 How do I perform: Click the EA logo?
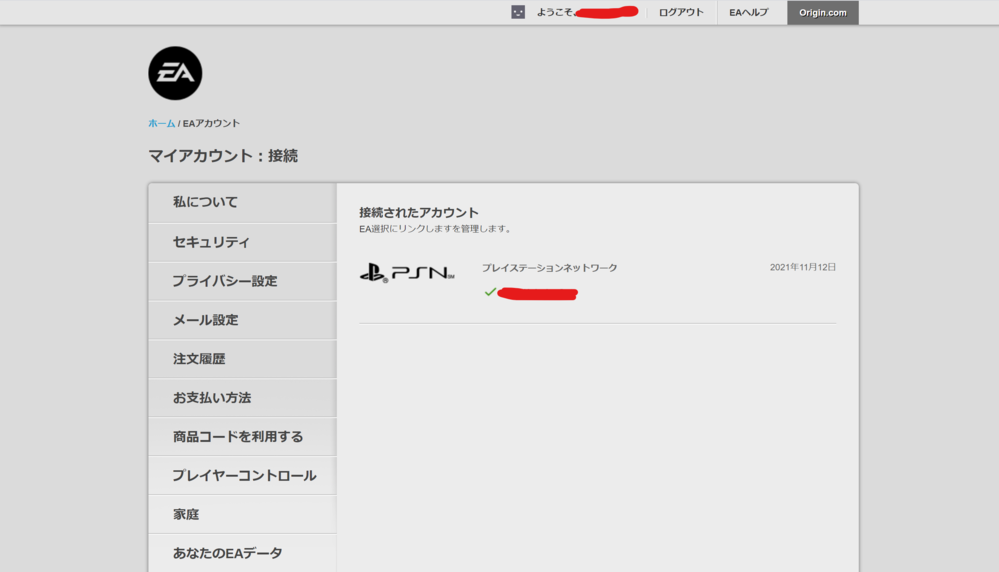click(175, 73)
